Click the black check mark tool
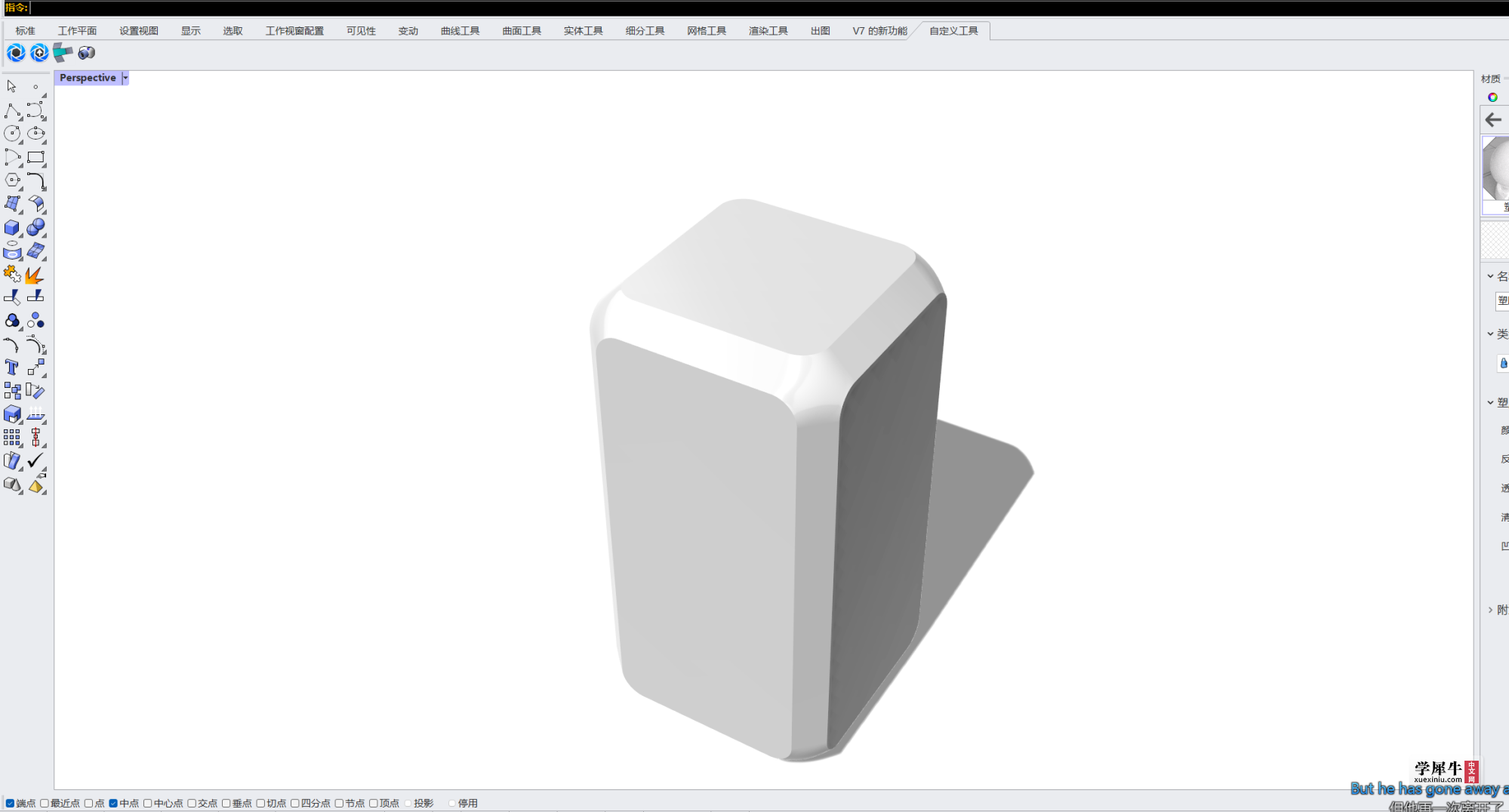The width and height of the screenshot is (1509, 812). (x=35, y=460)
